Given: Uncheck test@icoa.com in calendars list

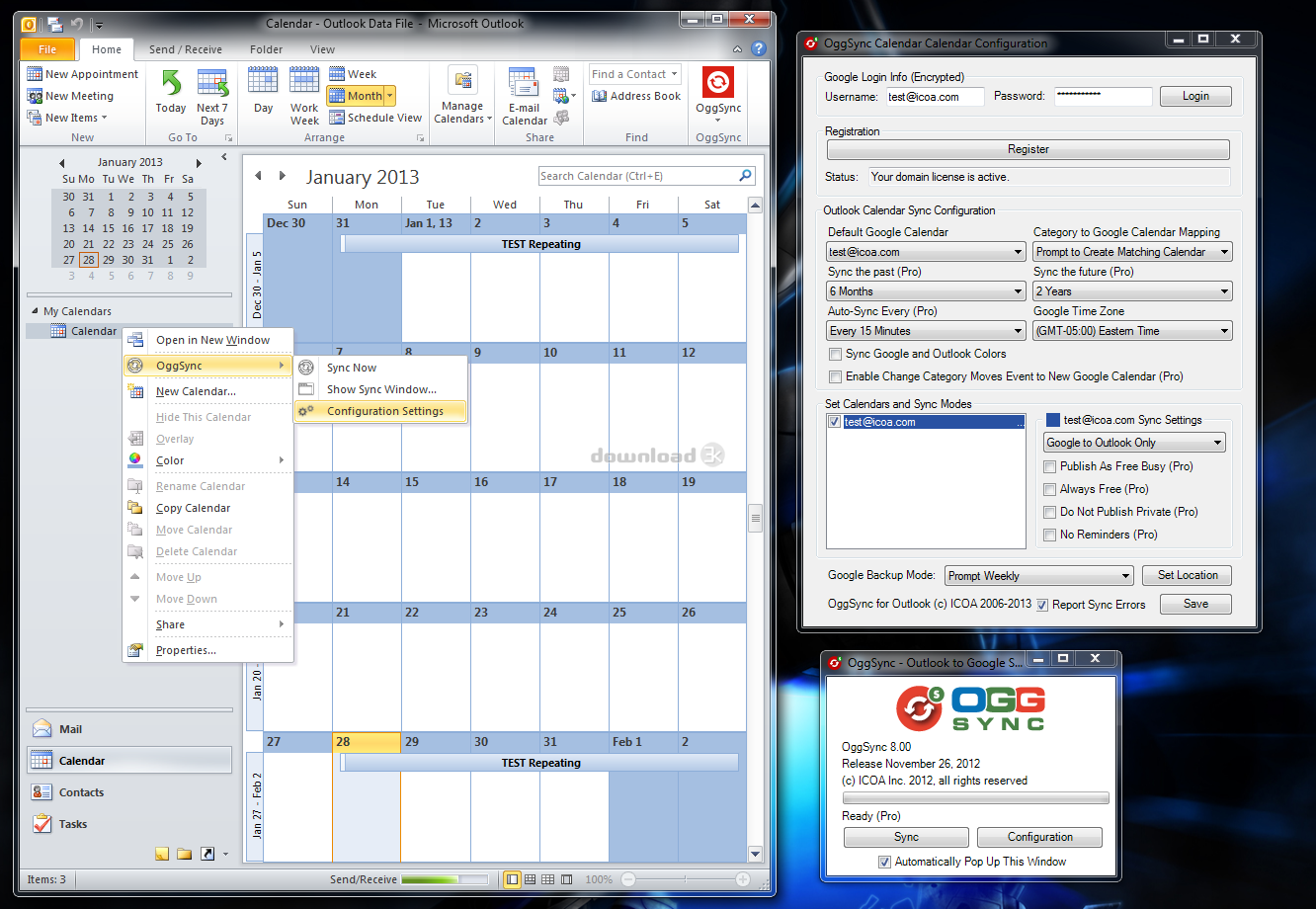Looking at the screenshot, I should pos(835,422).
